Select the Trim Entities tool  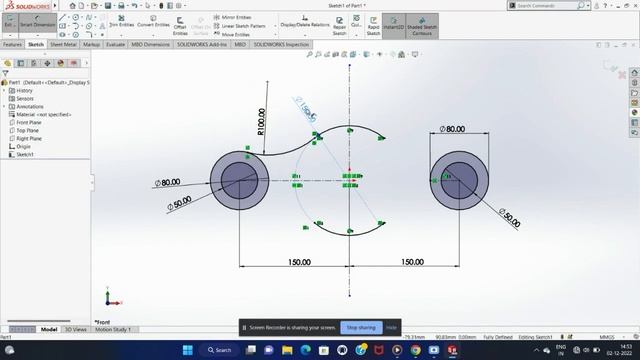121,21
